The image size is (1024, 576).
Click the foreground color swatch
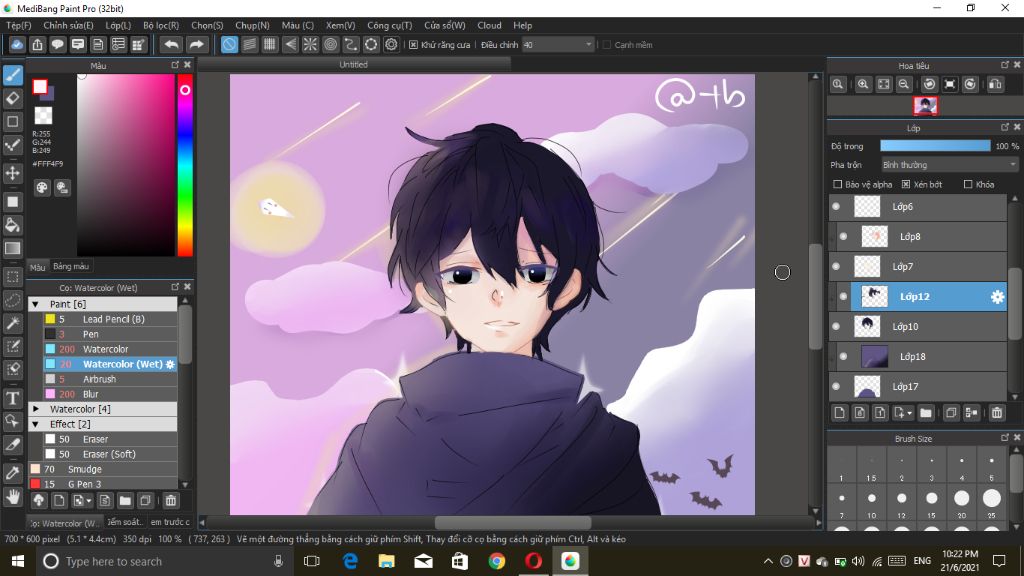(x=40, y=86)
